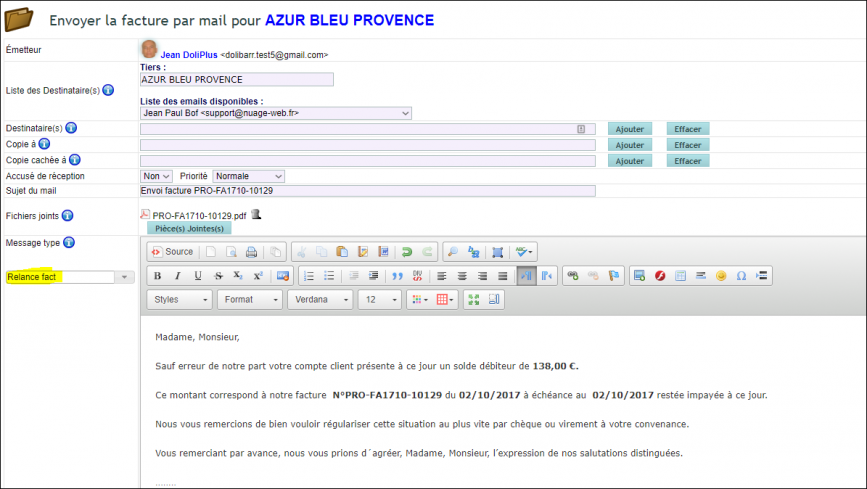867x489 pixels.
Task: Open the text color picker
Action: coord(420,299)
